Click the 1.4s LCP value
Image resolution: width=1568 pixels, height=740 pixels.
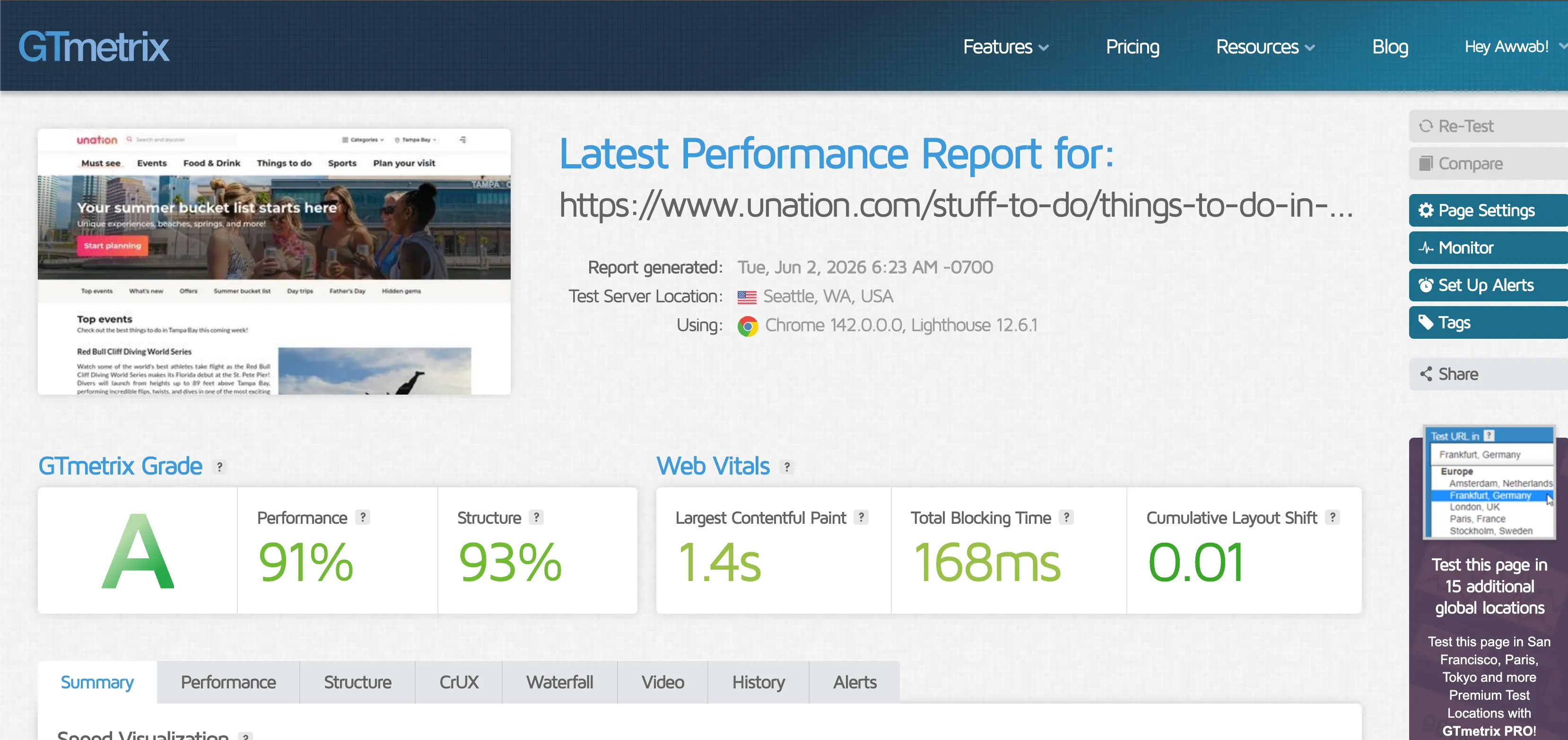(x=720, y=563)
